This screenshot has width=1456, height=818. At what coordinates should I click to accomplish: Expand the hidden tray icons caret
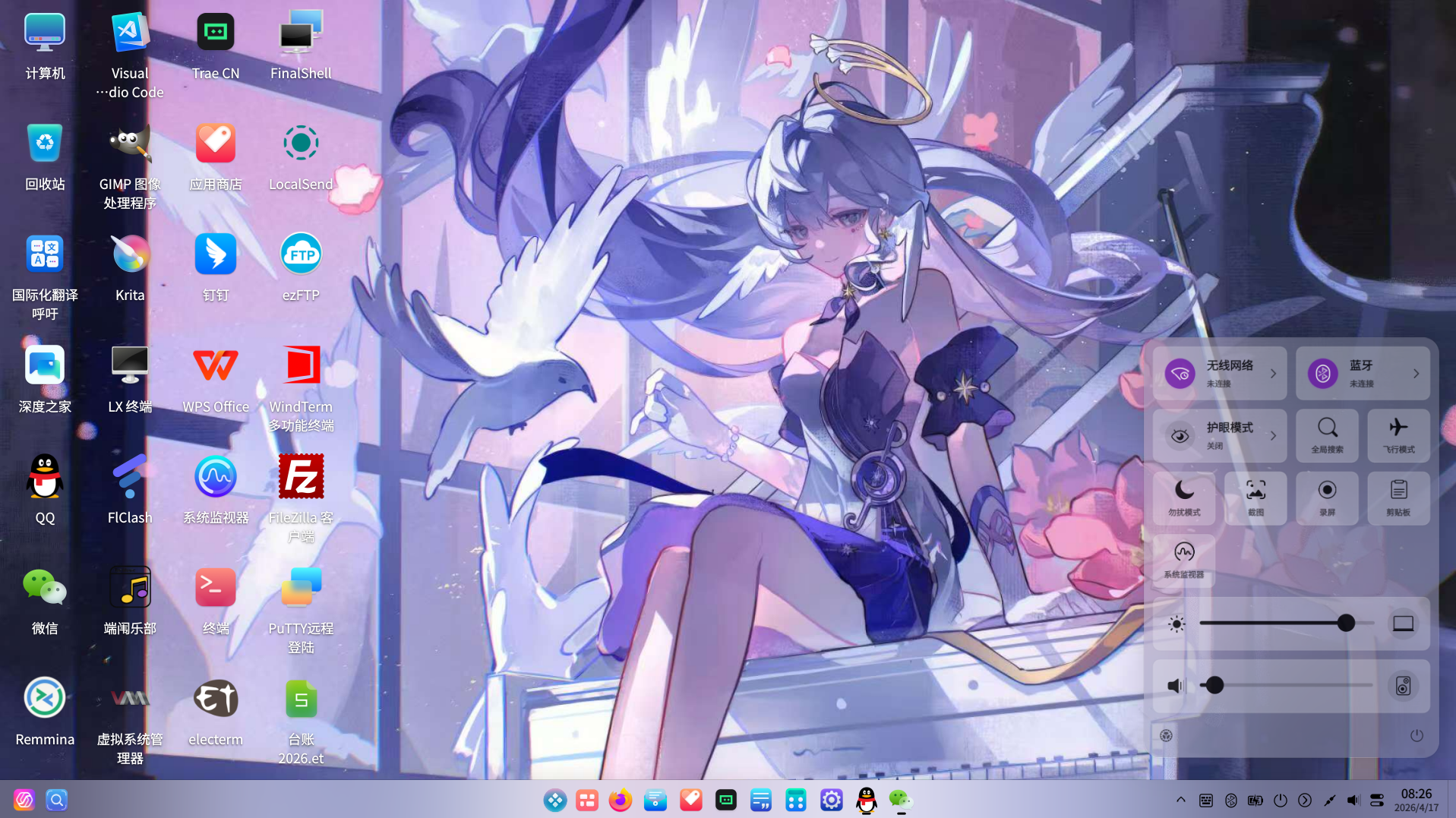coord(1181,800)
